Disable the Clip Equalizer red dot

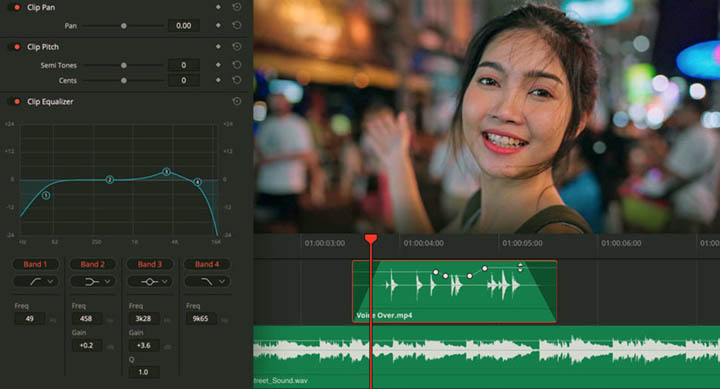click(x=17, y=101)
